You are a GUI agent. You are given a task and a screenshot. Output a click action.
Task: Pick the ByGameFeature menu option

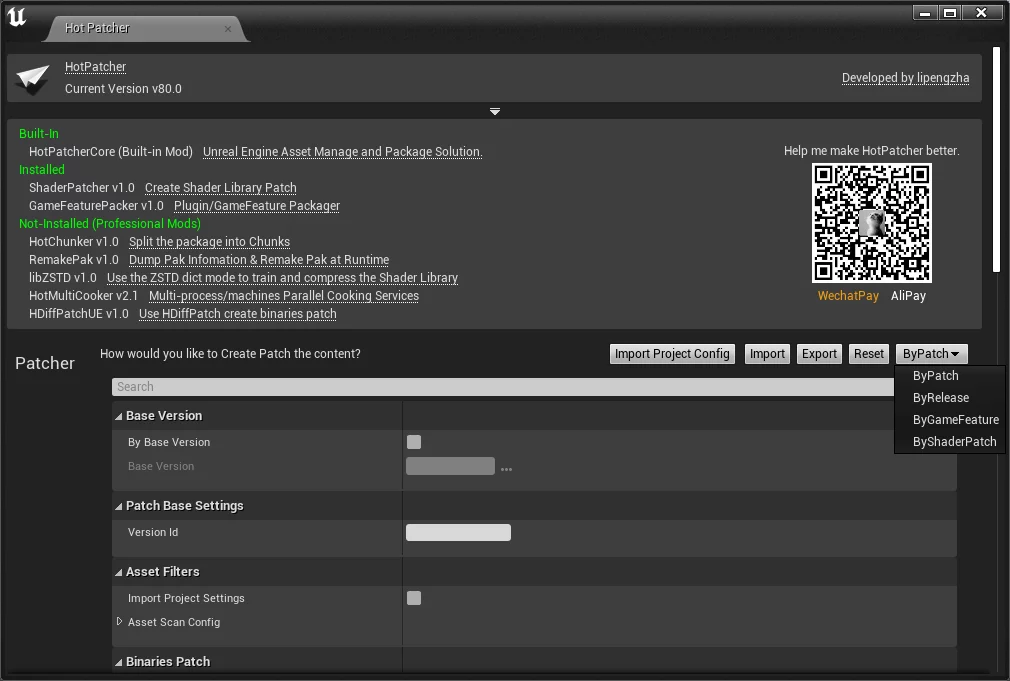pyautogui.click(x=955, y=420)
